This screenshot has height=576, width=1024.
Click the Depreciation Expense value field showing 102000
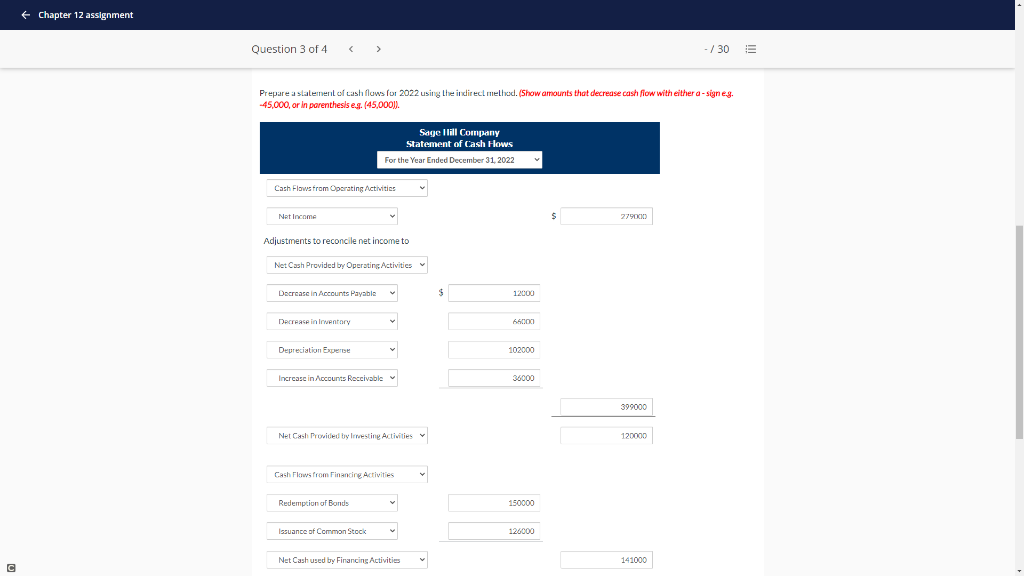click(494, 349)
